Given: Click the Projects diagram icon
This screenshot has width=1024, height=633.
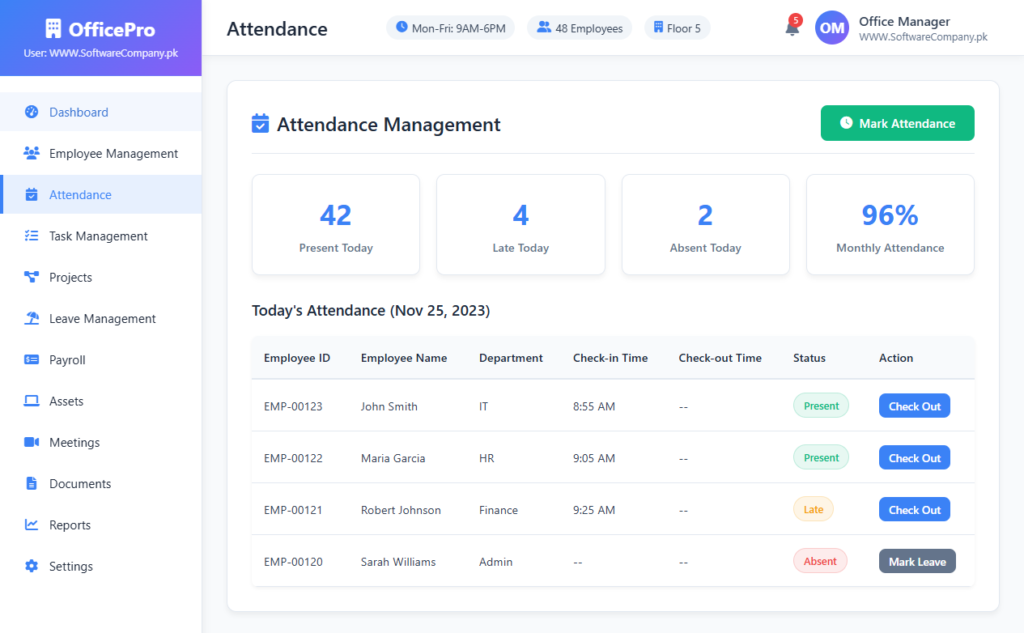Looking at the screenshot, I should tap(31, 277).
